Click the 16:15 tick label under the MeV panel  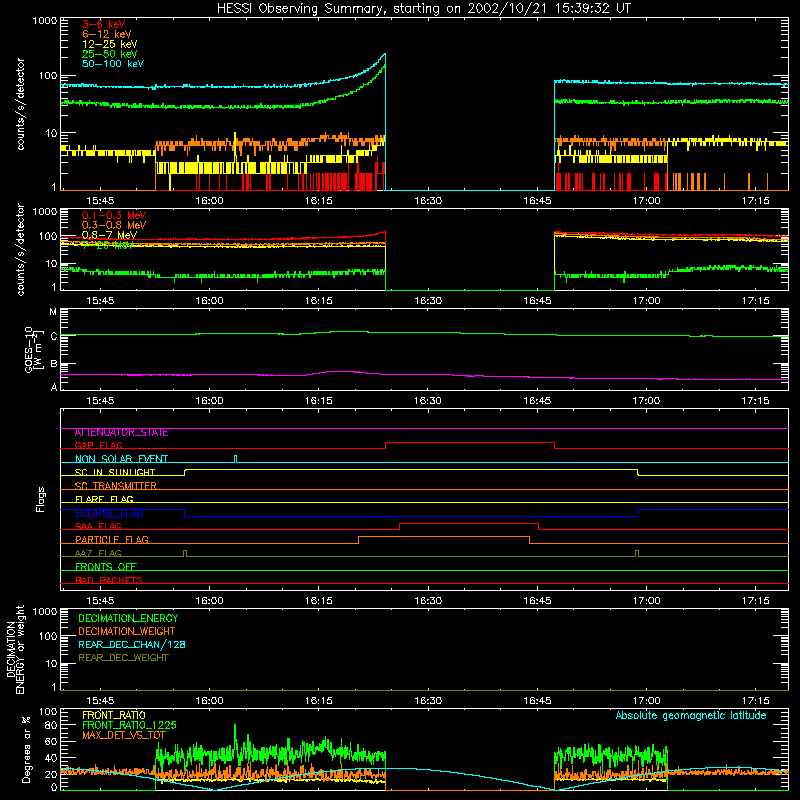[x=319, y=301]
